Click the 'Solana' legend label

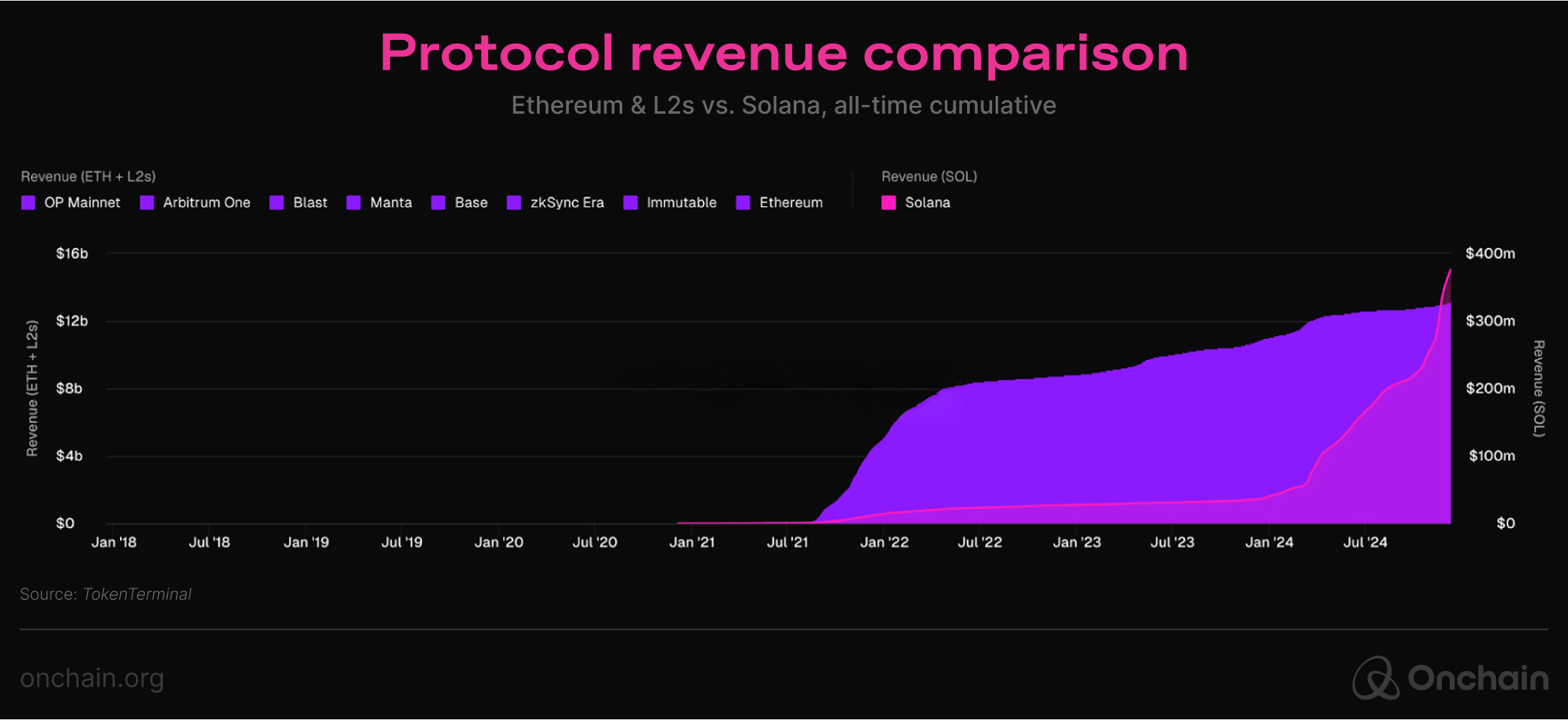[x=928, y=203]
